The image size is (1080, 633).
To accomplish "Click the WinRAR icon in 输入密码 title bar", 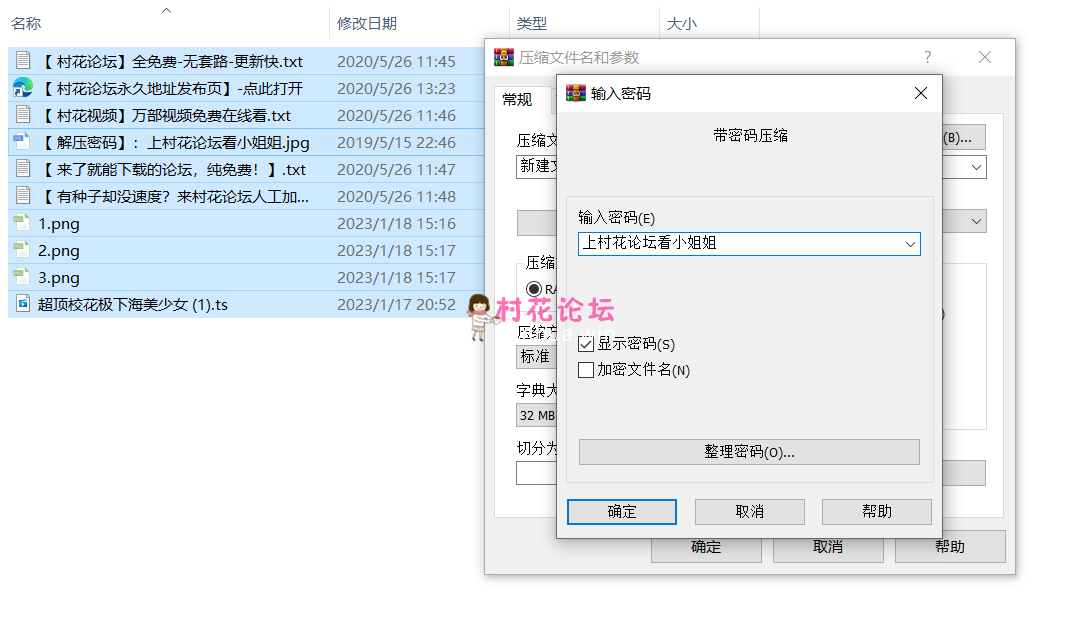I will point(576,93).
